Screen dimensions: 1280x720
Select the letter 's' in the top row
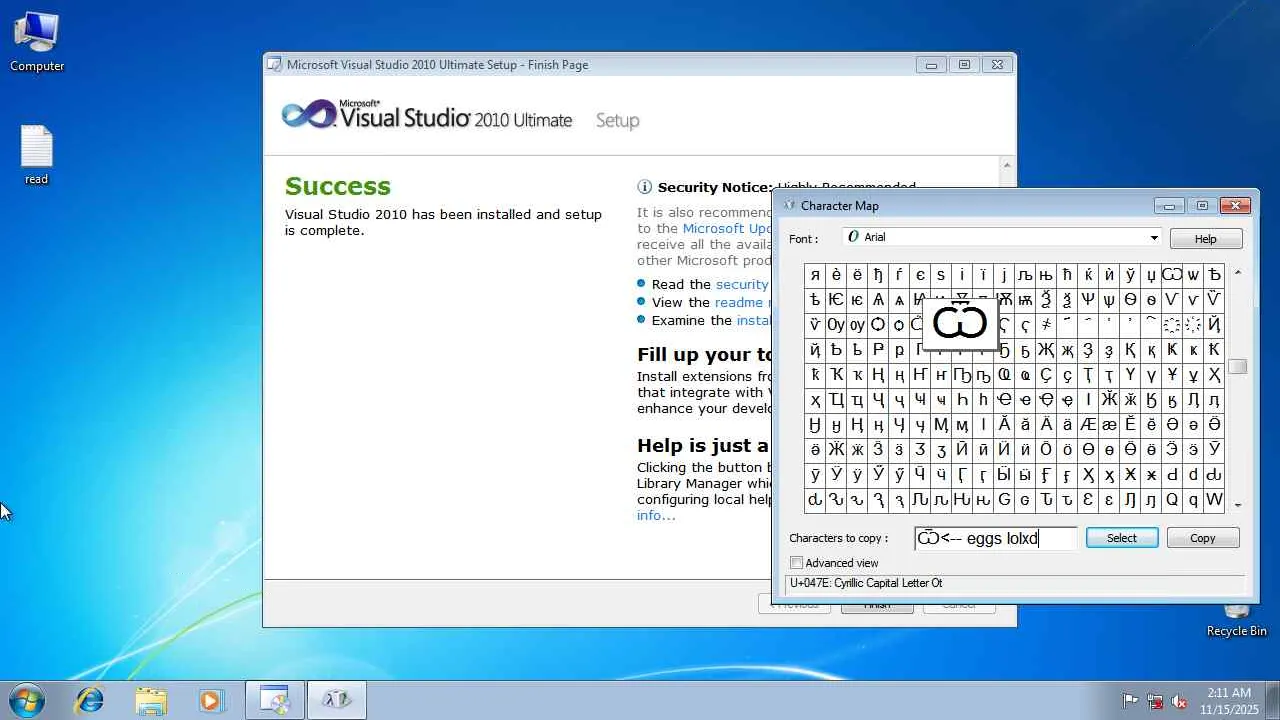[x=941, y=275]
